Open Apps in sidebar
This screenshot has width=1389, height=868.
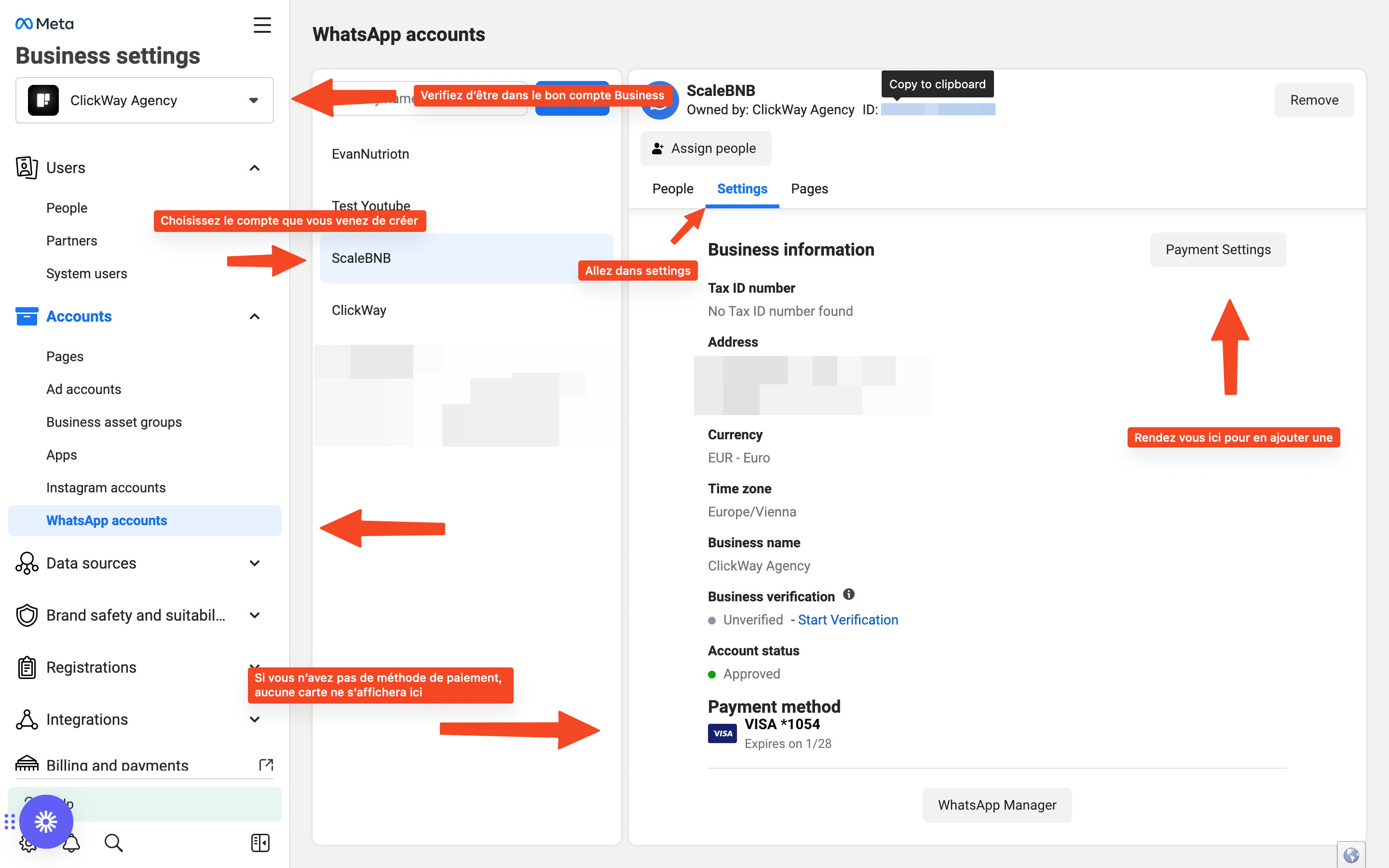[x=61, y=455]
